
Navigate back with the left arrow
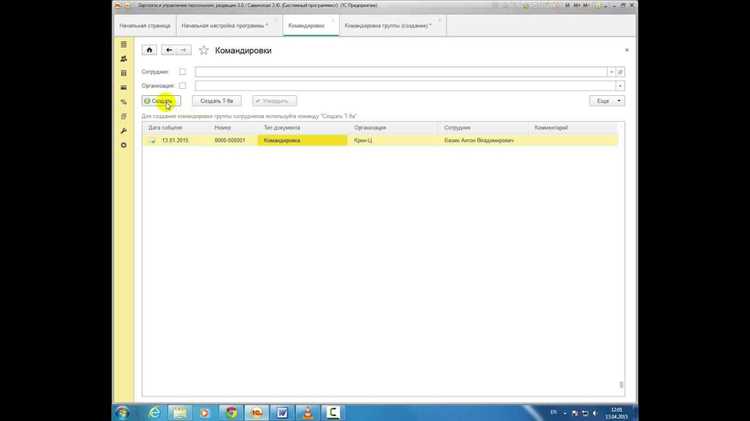[x=169, y=50]
